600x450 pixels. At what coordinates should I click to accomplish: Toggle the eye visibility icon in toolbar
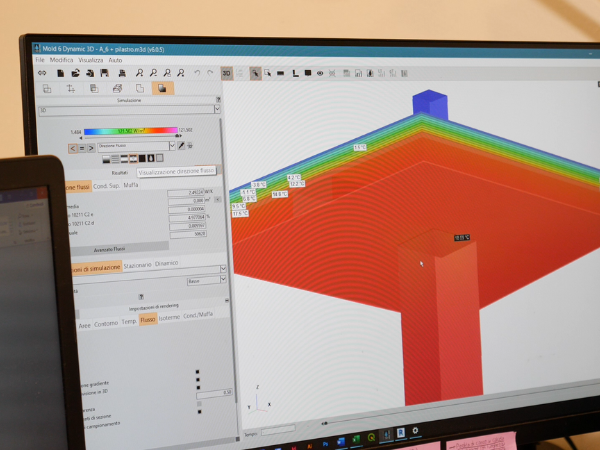[x=320, y=73]
